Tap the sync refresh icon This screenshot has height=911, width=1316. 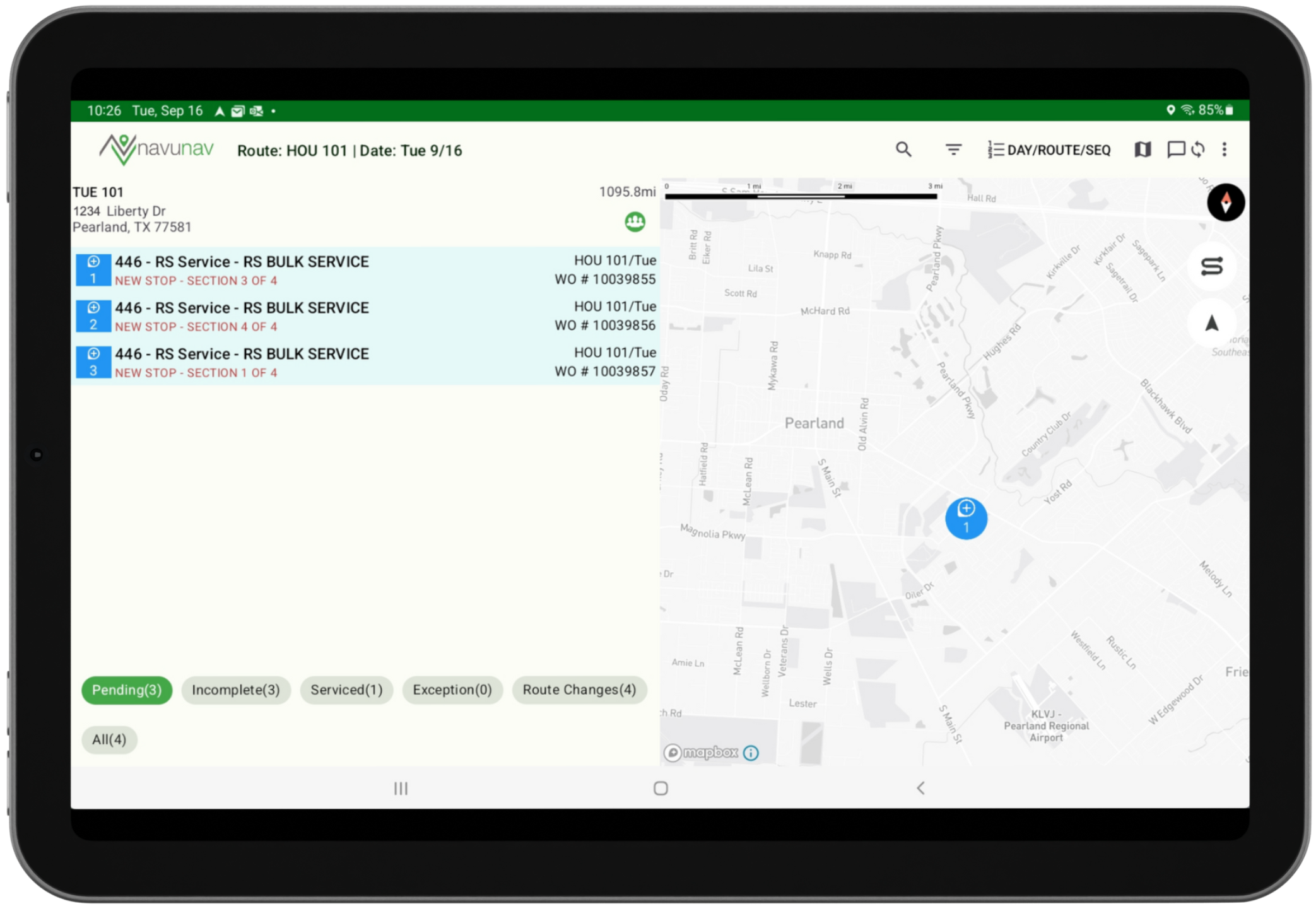point(1198,150)
